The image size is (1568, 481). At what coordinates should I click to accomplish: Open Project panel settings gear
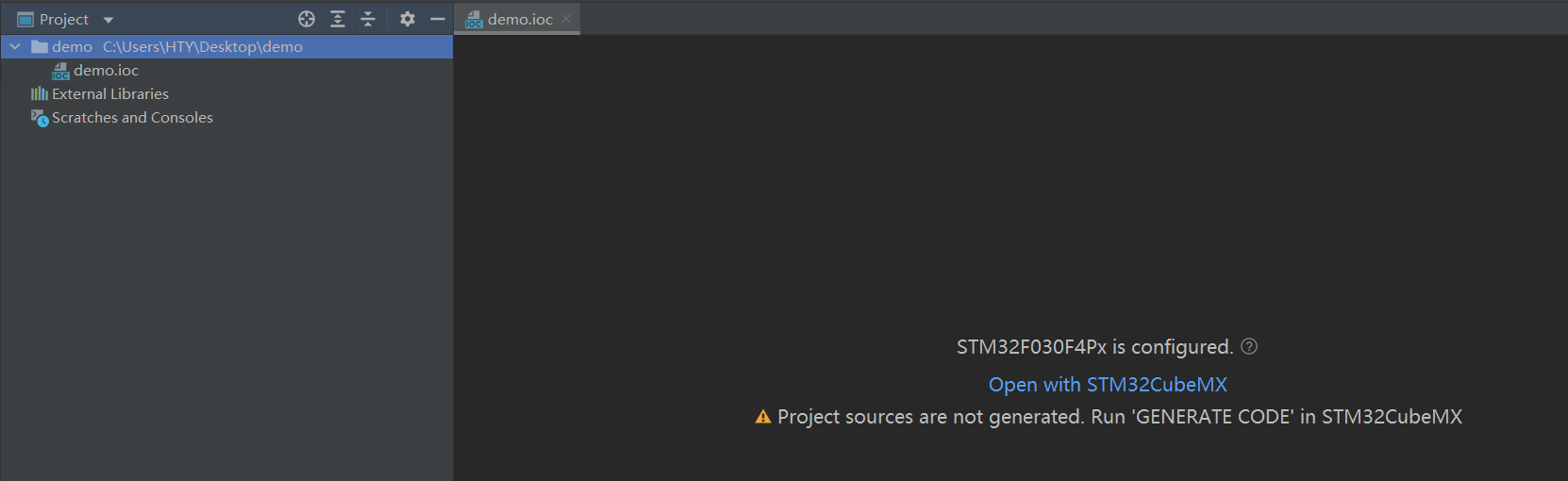coord(408,19)
